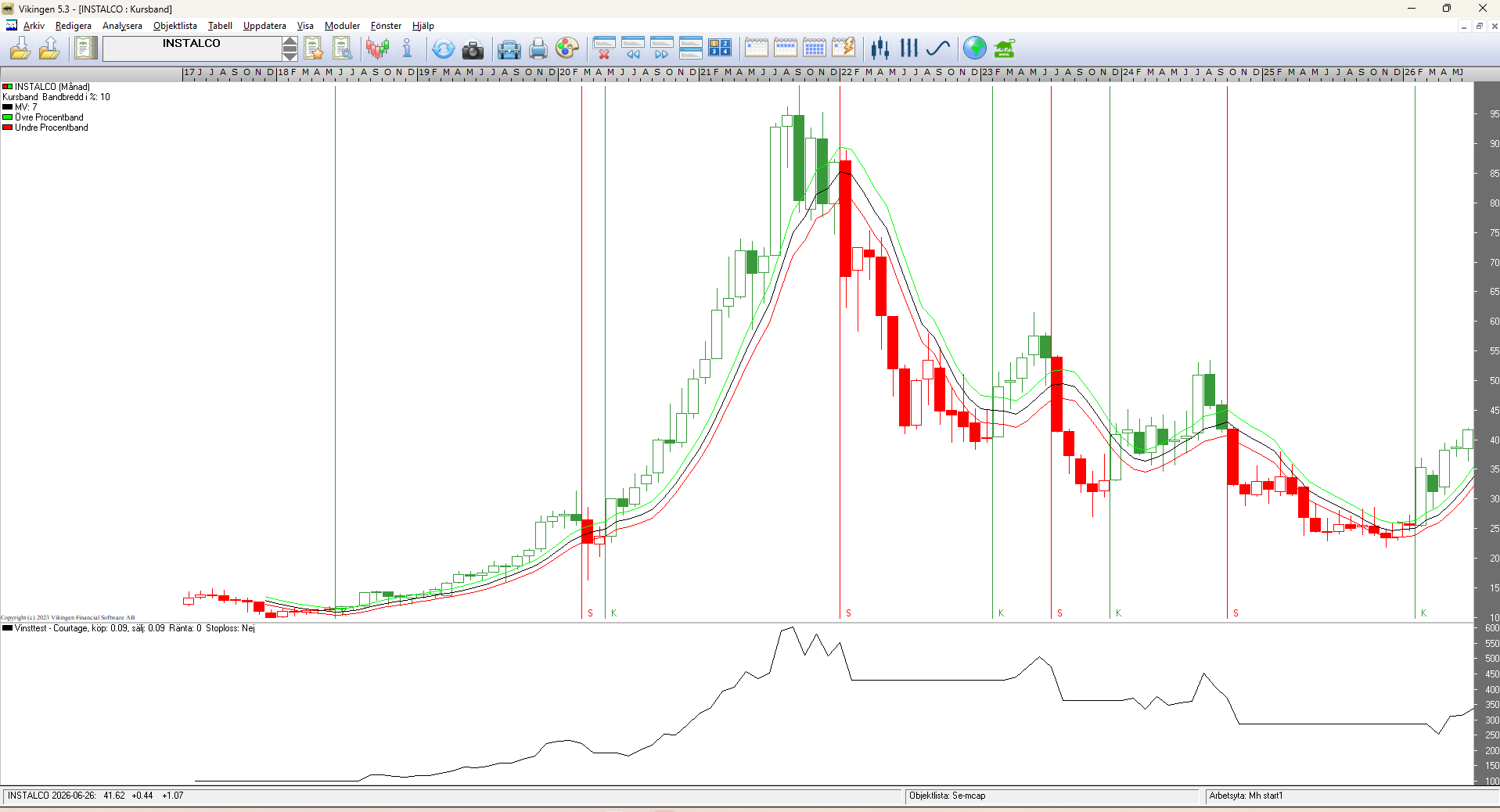Open the Redigera menu
This screenshot has height=812, width=1500.
(x=74, y=26)
